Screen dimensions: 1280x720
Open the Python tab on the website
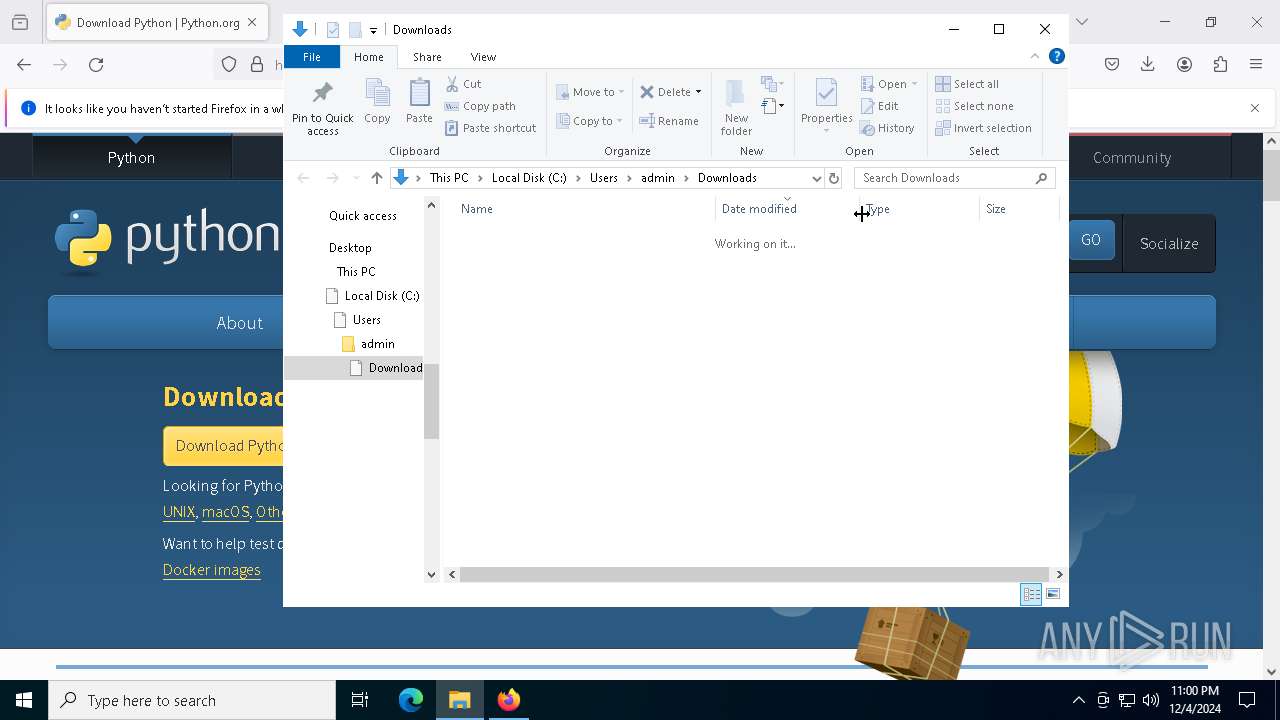click(131, 157)
